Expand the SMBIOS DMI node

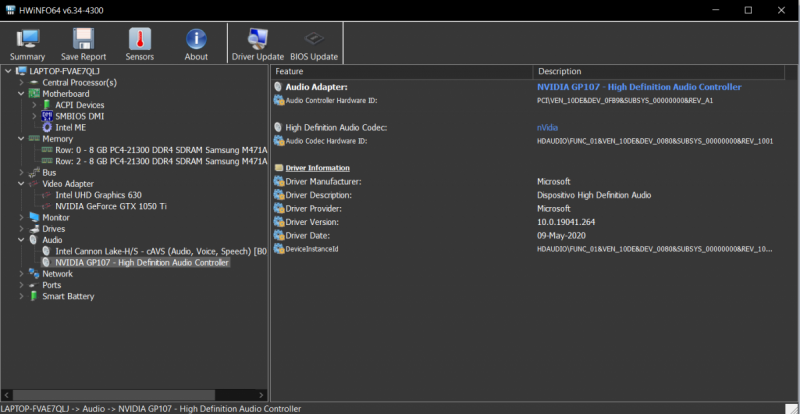coord(34,116)
